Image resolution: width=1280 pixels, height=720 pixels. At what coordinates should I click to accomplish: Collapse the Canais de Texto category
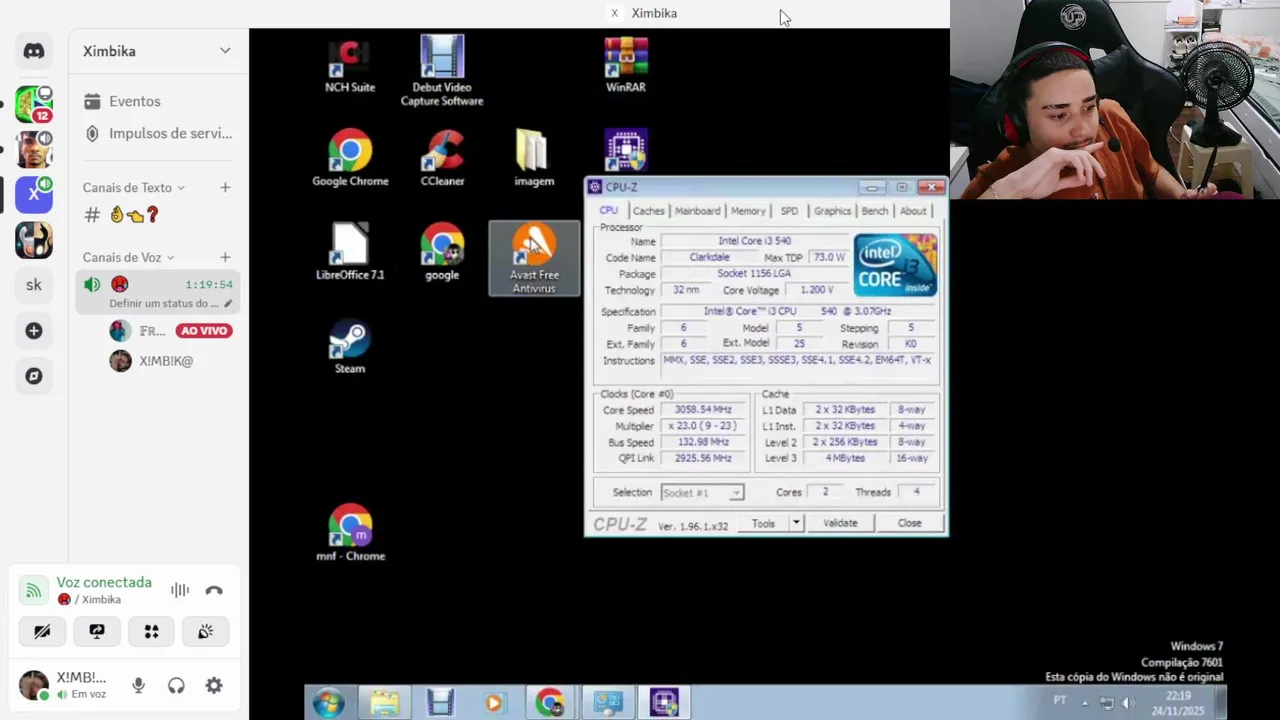(134, 188)
